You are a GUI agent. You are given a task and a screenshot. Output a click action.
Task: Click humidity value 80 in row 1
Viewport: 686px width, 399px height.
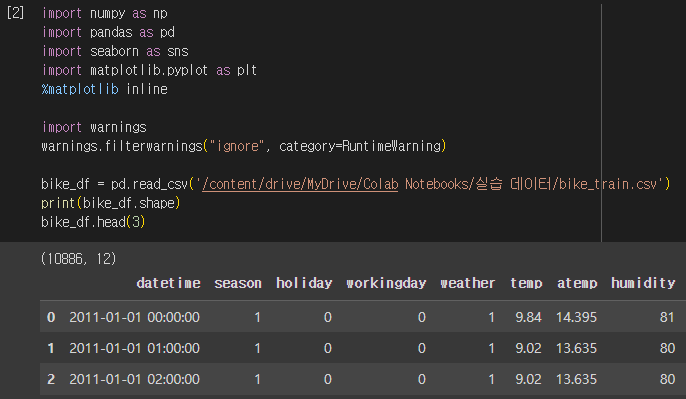667,348
